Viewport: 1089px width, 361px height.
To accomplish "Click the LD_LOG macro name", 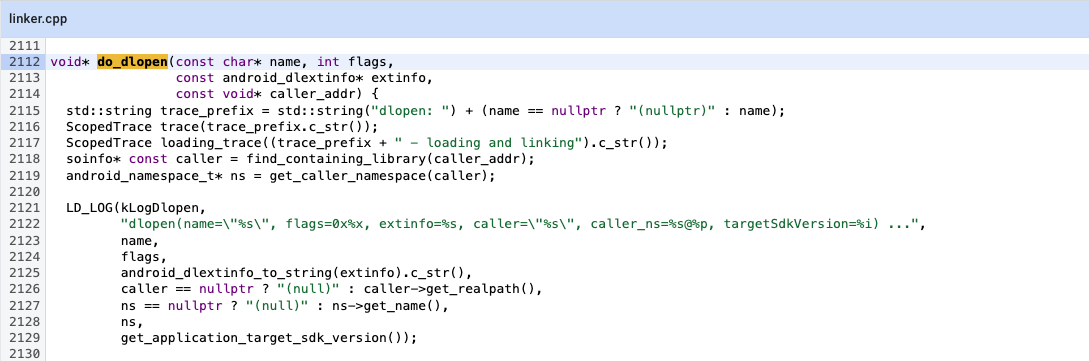I will (90, 207).
